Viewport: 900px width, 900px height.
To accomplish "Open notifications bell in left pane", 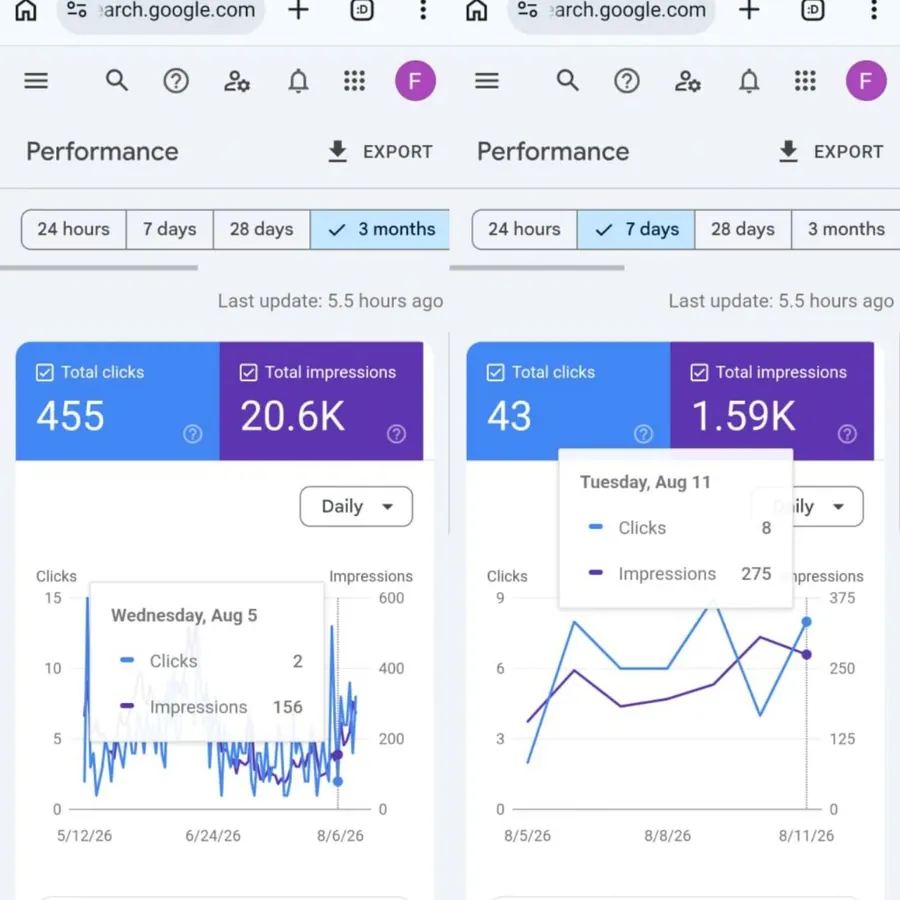I will click(298, 81).
